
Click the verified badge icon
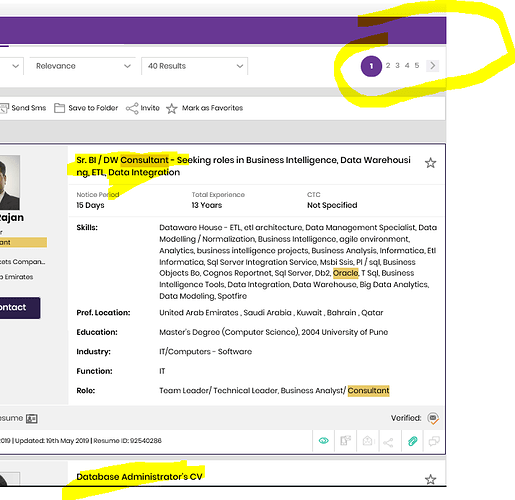433,418
